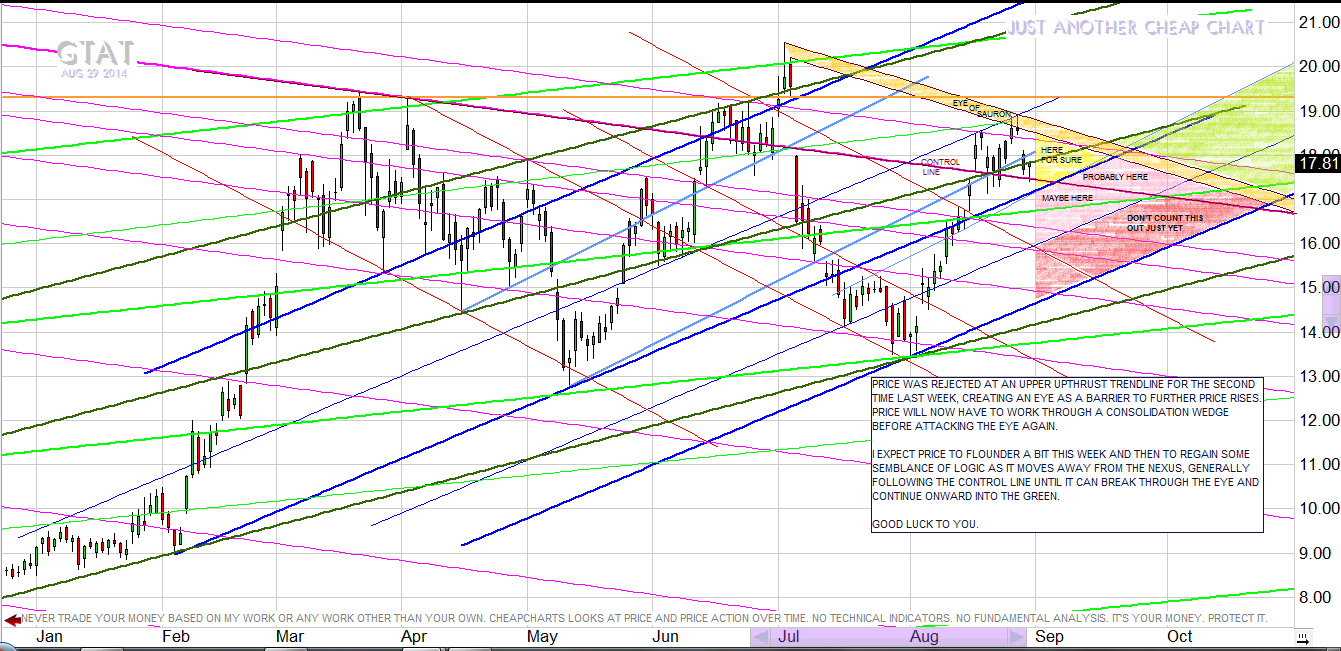The height and width of the screenshot is (651, 1341).
Task: Select the Control Line label
Action: (939, 166)
